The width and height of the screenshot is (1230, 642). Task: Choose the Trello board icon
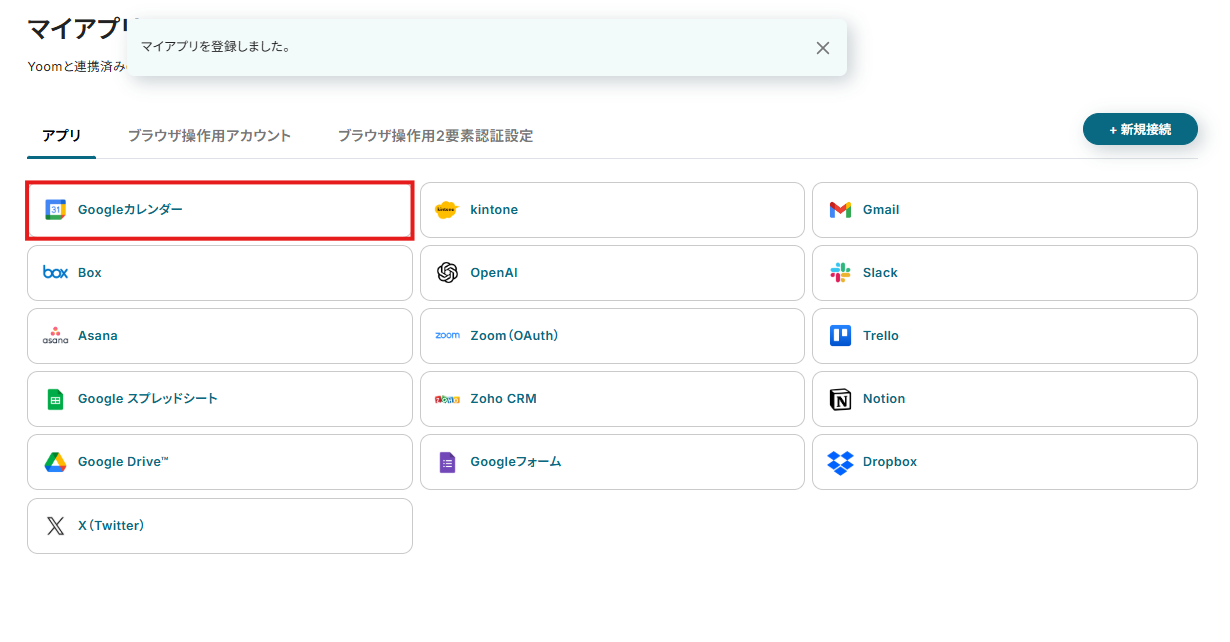840,336
